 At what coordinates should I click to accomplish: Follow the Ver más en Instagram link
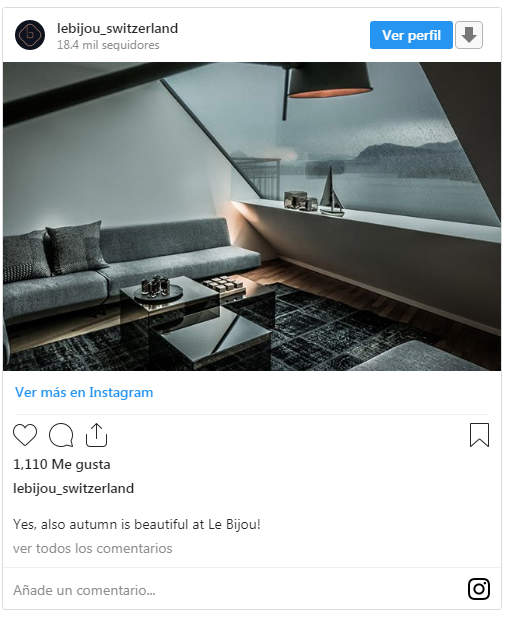click(84, 393)
